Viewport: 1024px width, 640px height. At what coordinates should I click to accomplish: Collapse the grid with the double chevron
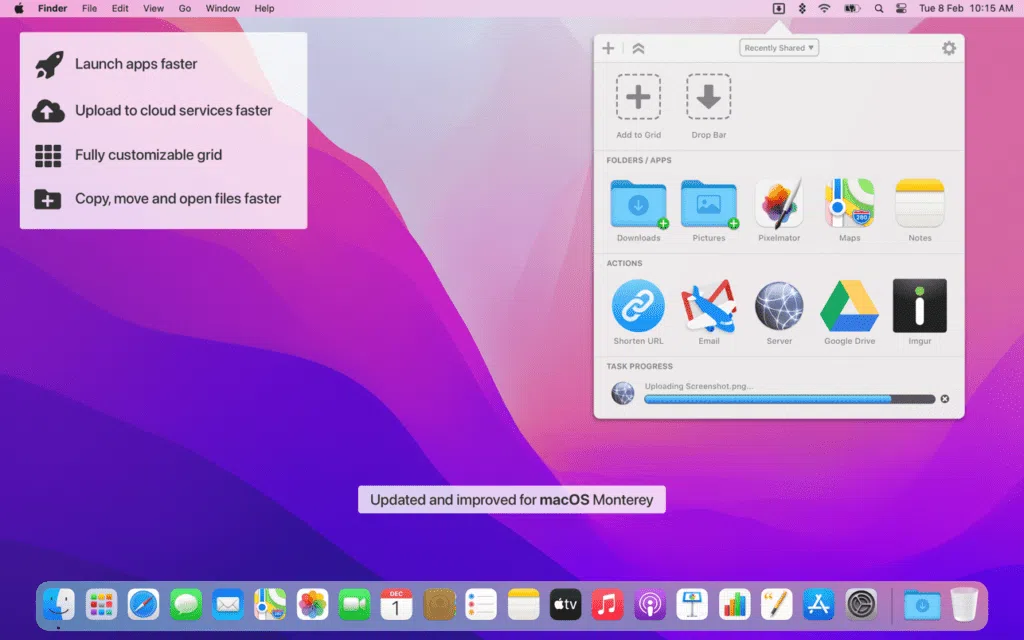[x=637, y=47]
